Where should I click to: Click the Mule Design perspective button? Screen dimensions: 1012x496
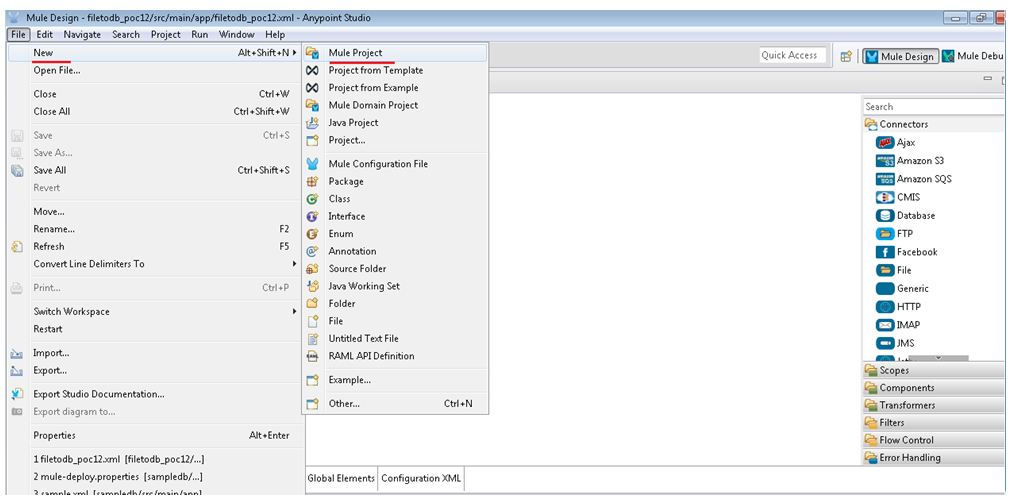point(900,56)
